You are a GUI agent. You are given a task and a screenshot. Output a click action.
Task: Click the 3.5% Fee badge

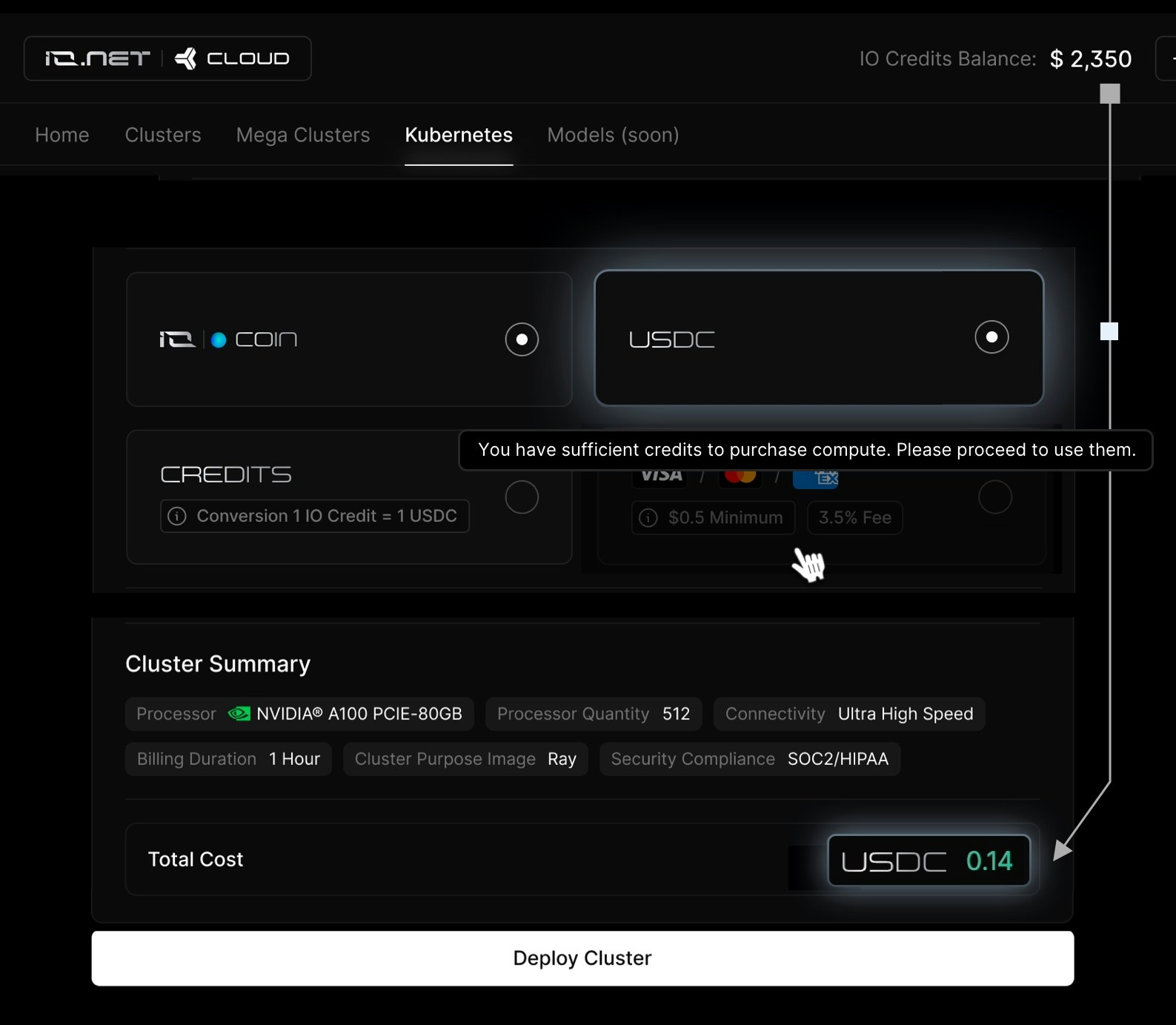(855, 517)
